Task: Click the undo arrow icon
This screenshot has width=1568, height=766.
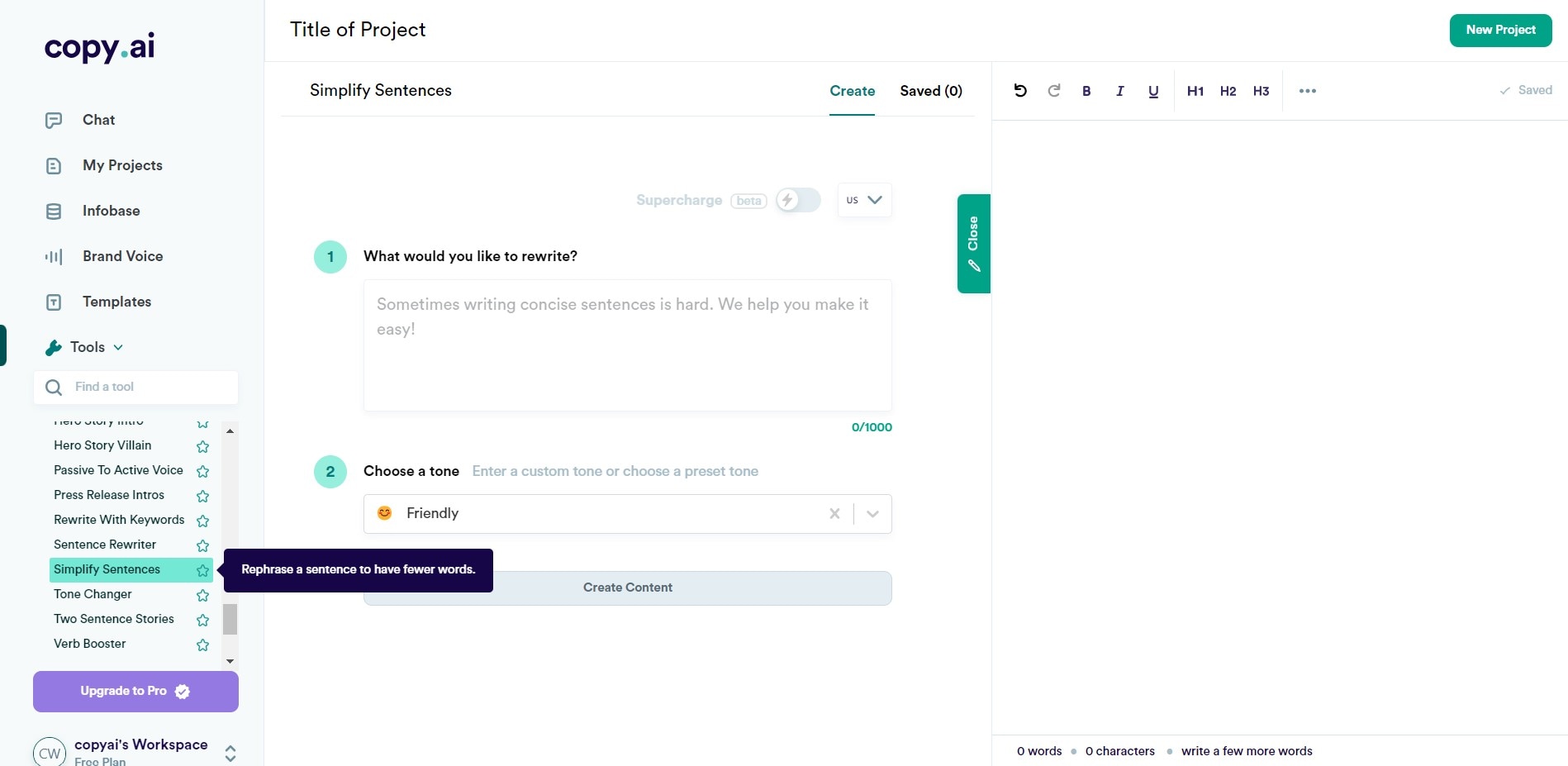Action: [1020, 91]
